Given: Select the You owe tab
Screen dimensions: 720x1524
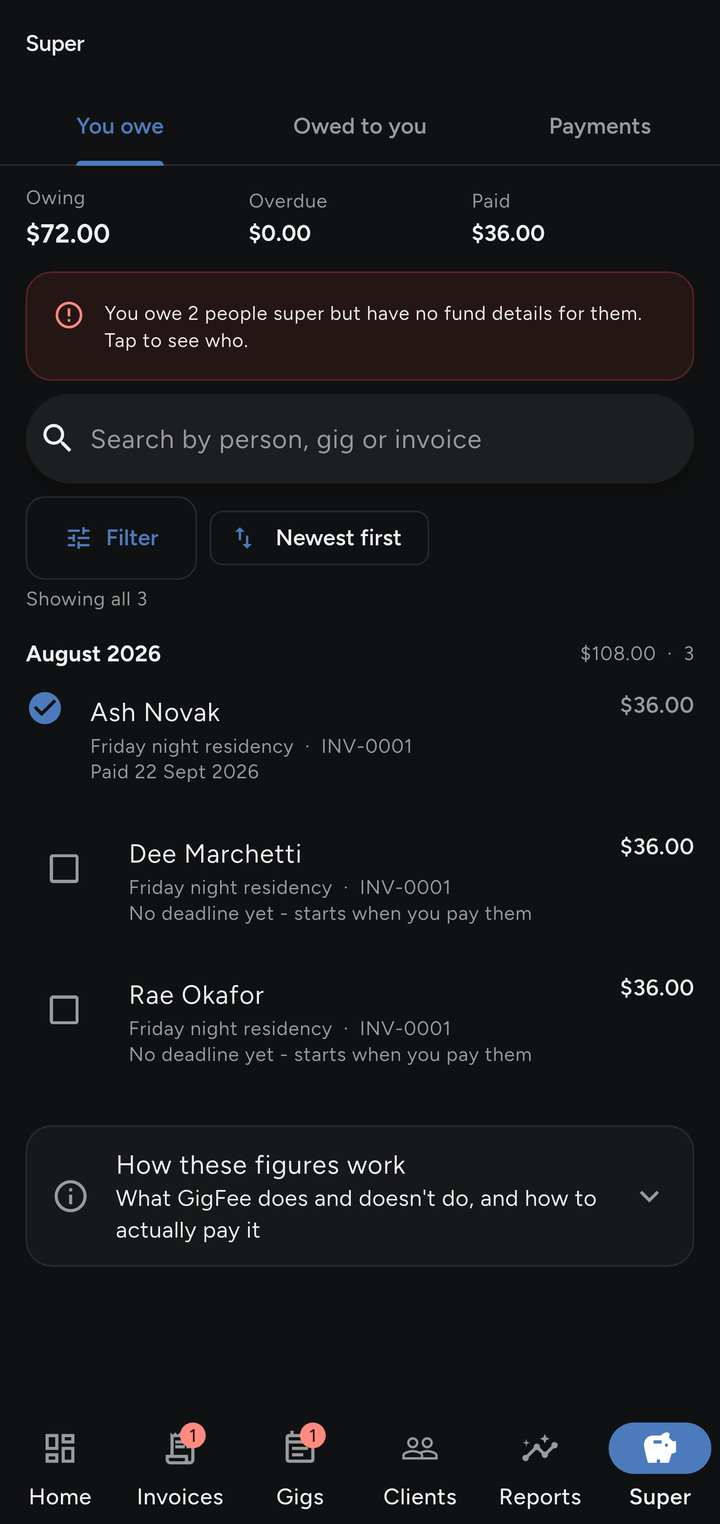Looking at the screenshot, I should point(120,126).
